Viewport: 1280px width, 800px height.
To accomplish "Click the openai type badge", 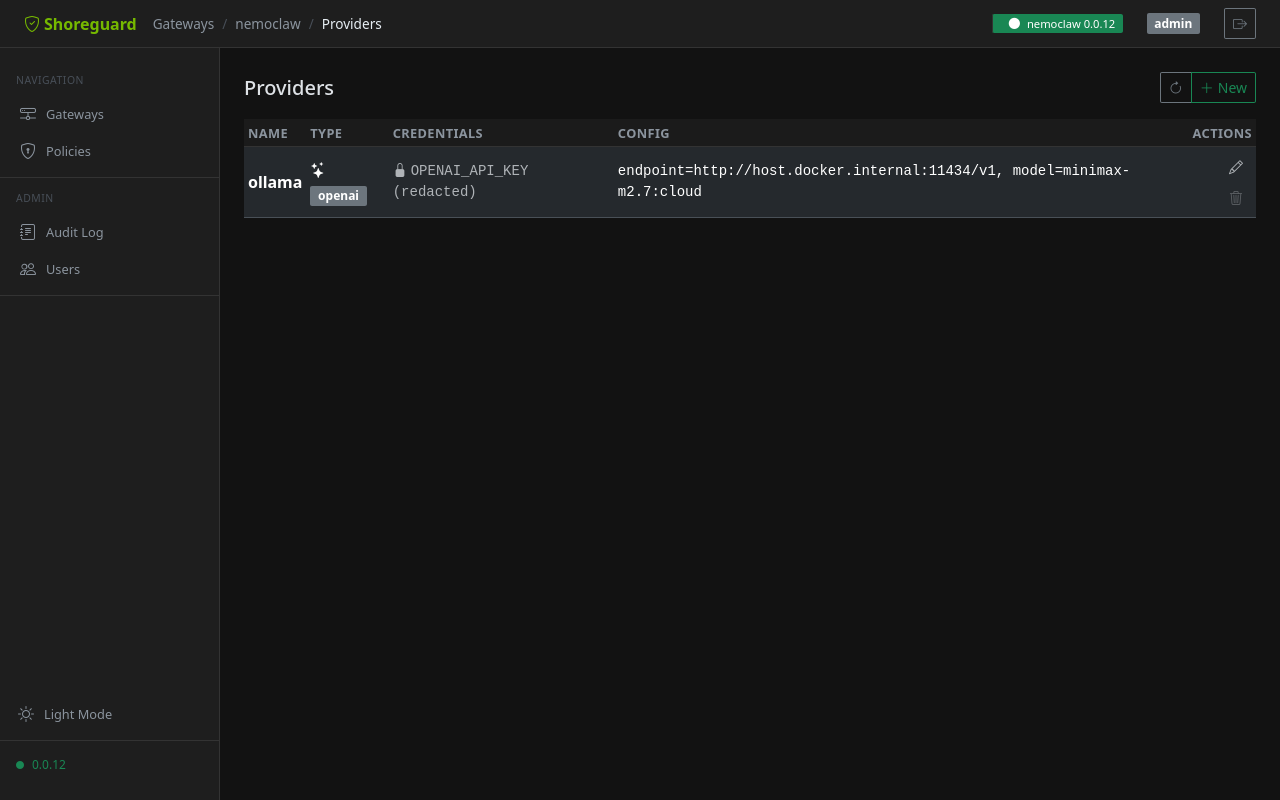I will pos(338,195).
